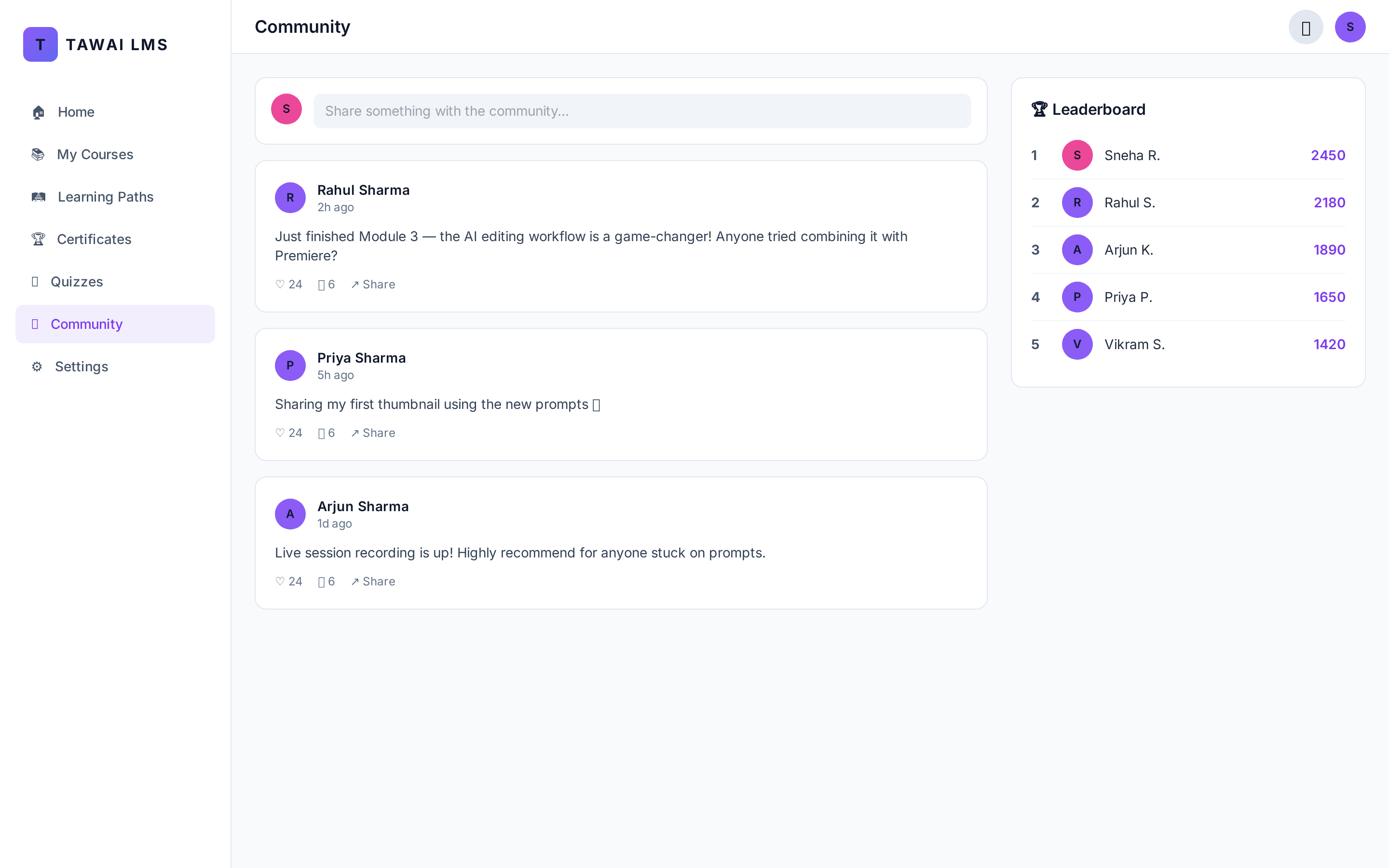
Task: Click the Community page heading
Action: tap(302, 27)
